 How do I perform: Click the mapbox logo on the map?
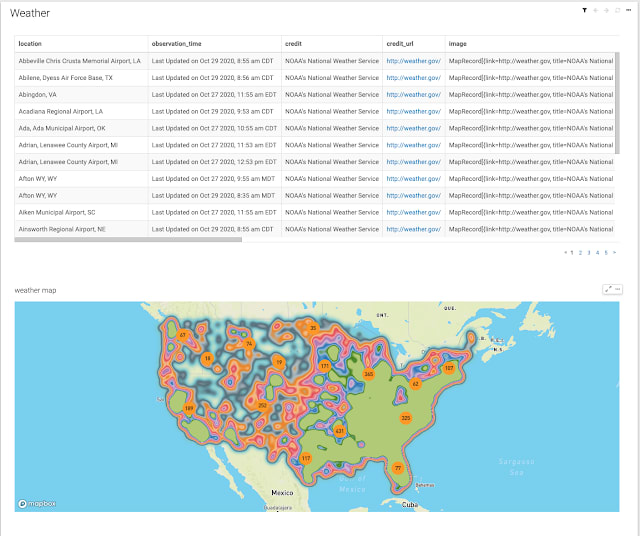pyautogui.click(x=37, y=504)
